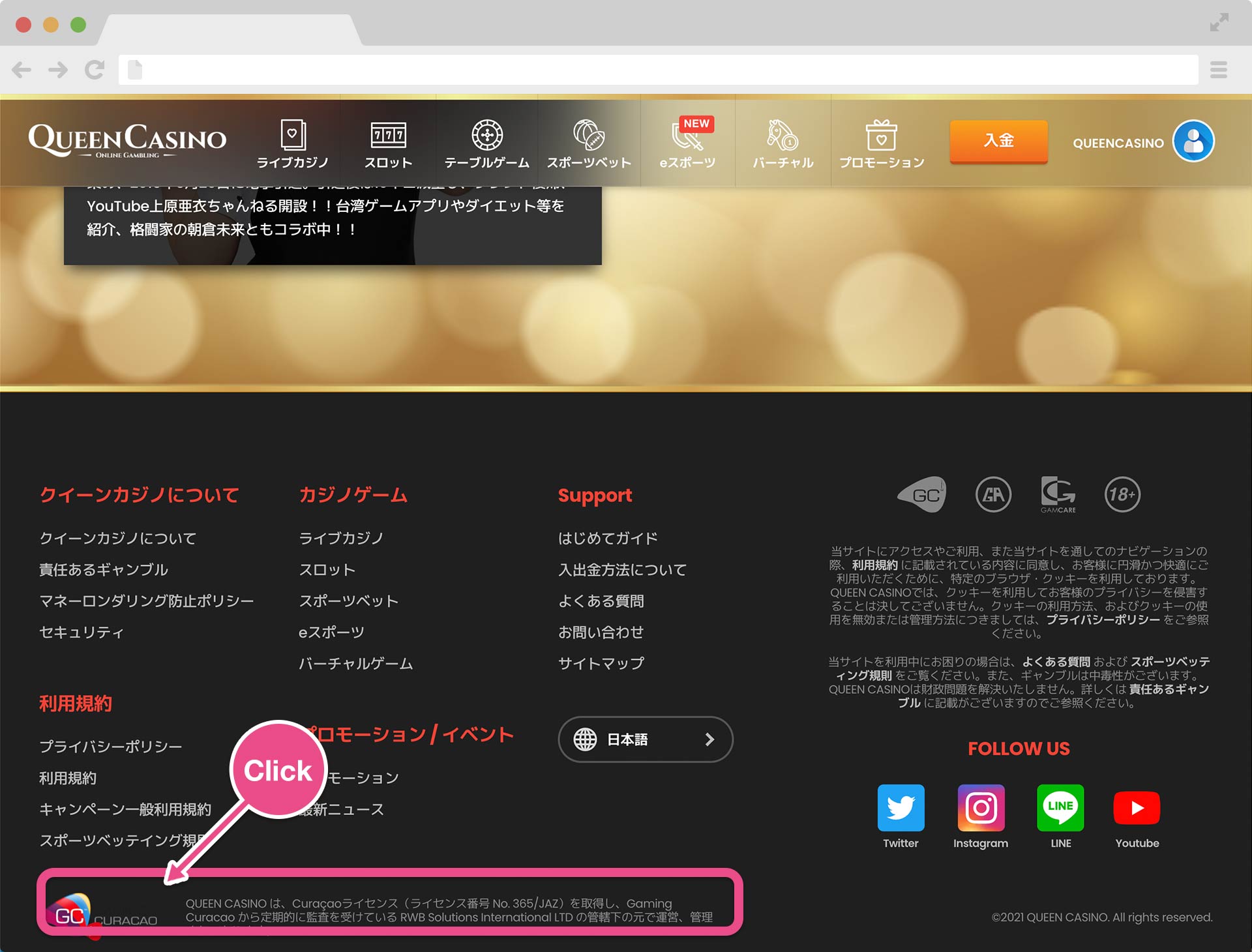Open the キャンペーン一般利用規約 link
The image size is (1252, 952).
[125, 809]
